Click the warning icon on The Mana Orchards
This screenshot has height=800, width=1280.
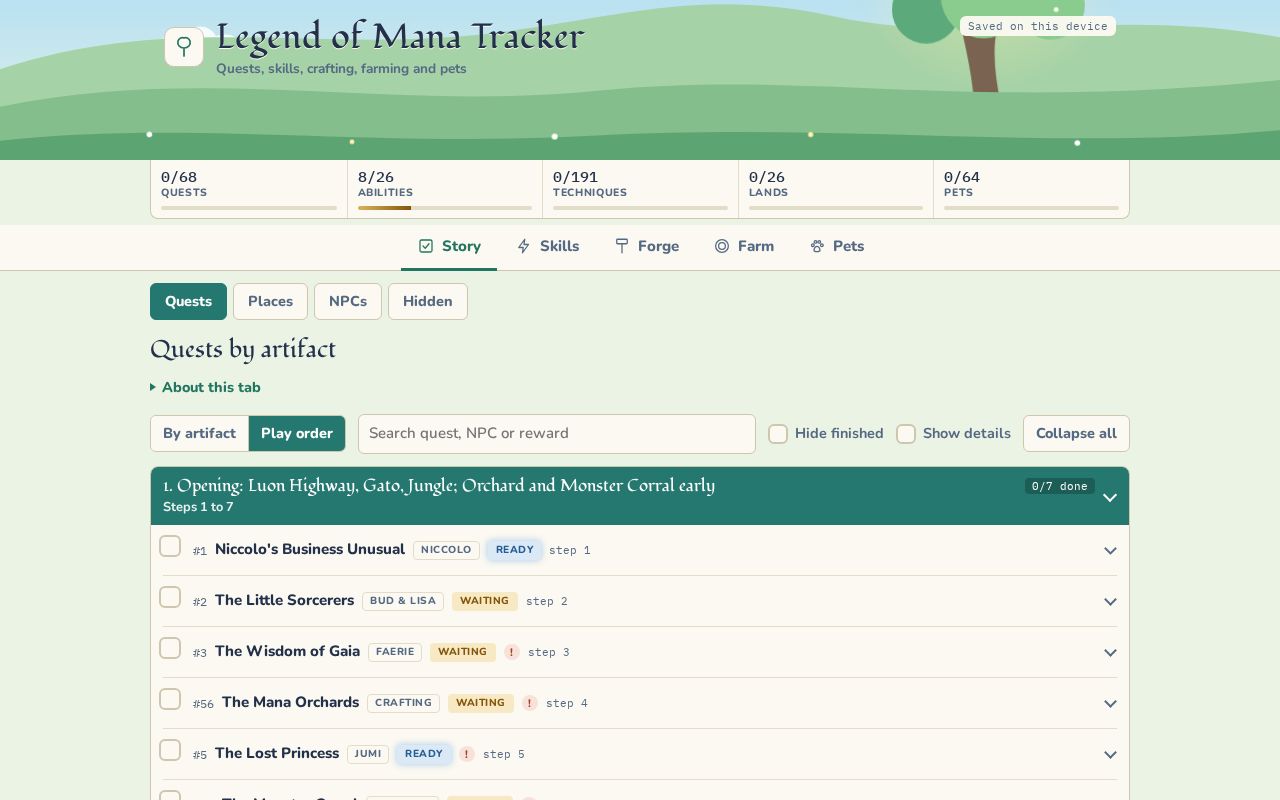click(x=530, y=703)
